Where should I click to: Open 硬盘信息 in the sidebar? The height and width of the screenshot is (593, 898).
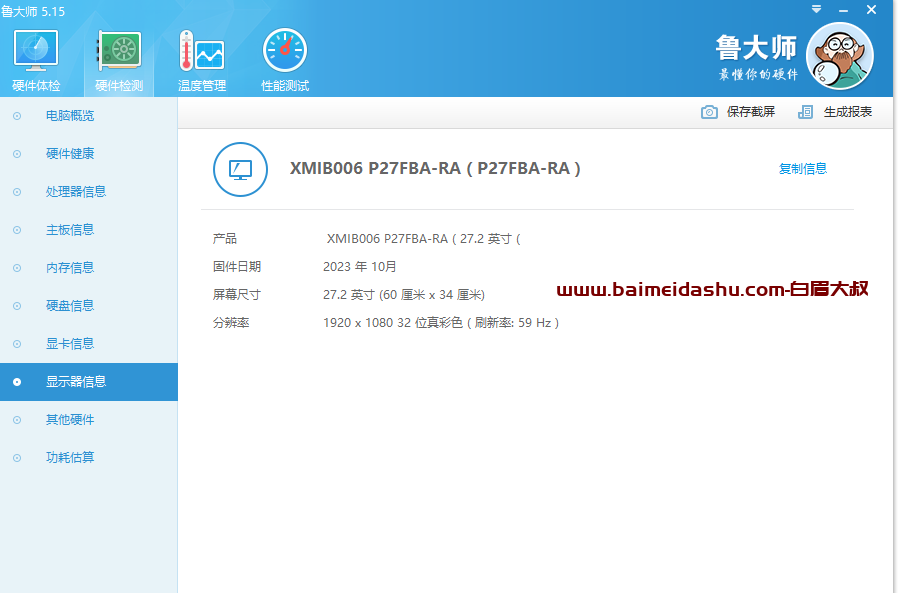89,305
